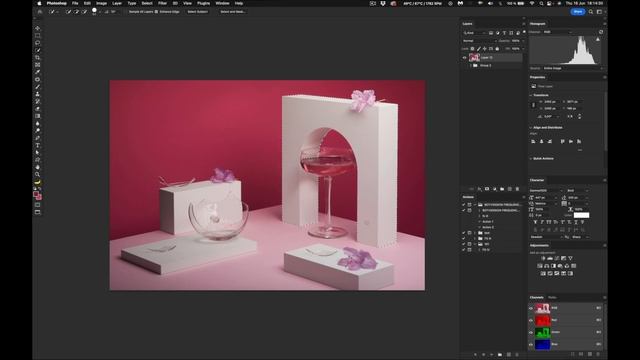Toggle Red channel visibility eye
Image resolution: width=640 pixels, height=360 pixels.
point(531,320)
